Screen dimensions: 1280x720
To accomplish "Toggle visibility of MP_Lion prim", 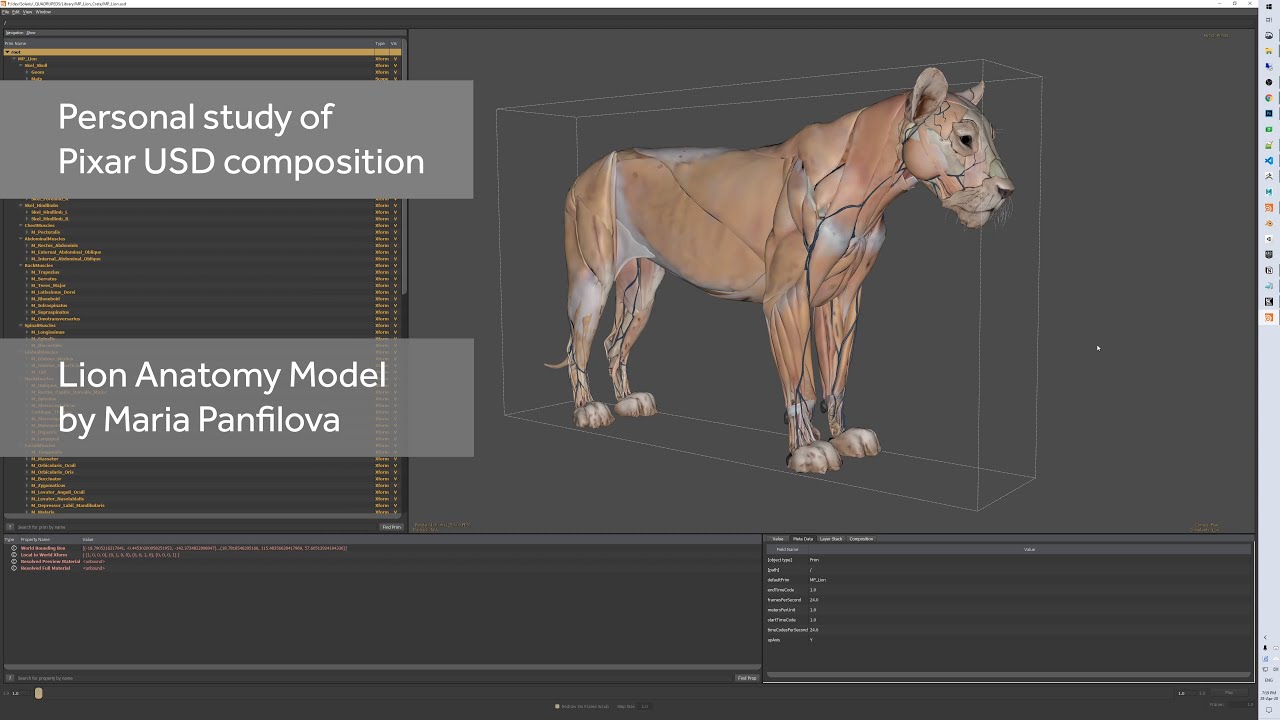I will 395,58.
